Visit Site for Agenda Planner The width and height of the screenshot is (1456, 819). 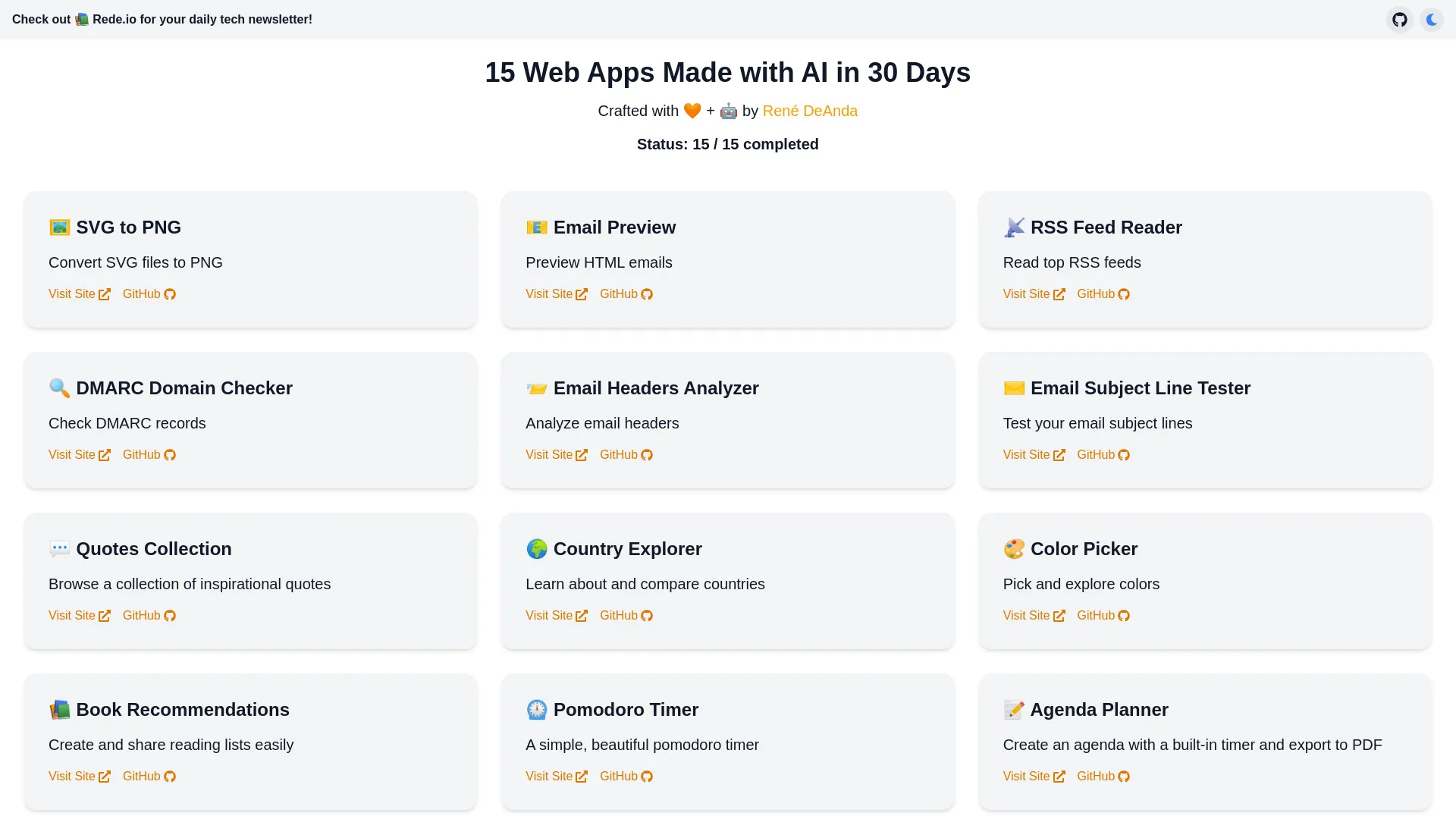(x=1027, y=777)
